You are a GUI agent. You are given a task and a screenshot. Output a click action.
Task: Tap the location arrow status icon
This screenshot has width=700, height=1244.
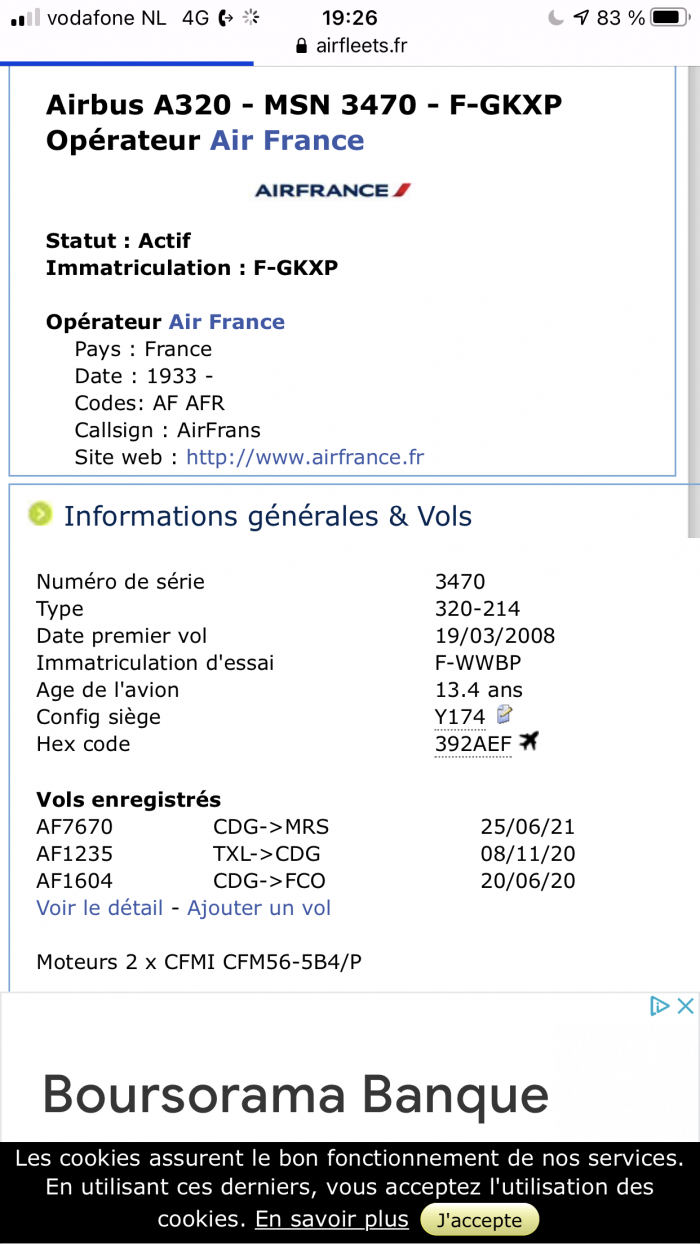coord(581,17)
